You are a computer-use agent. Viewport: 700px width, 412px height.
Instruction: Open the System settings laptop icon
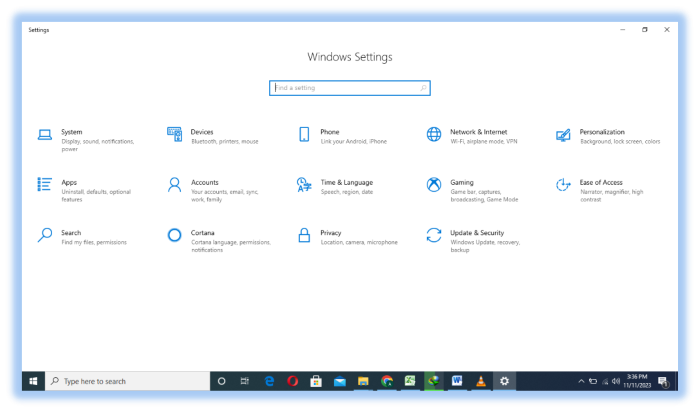45,134
